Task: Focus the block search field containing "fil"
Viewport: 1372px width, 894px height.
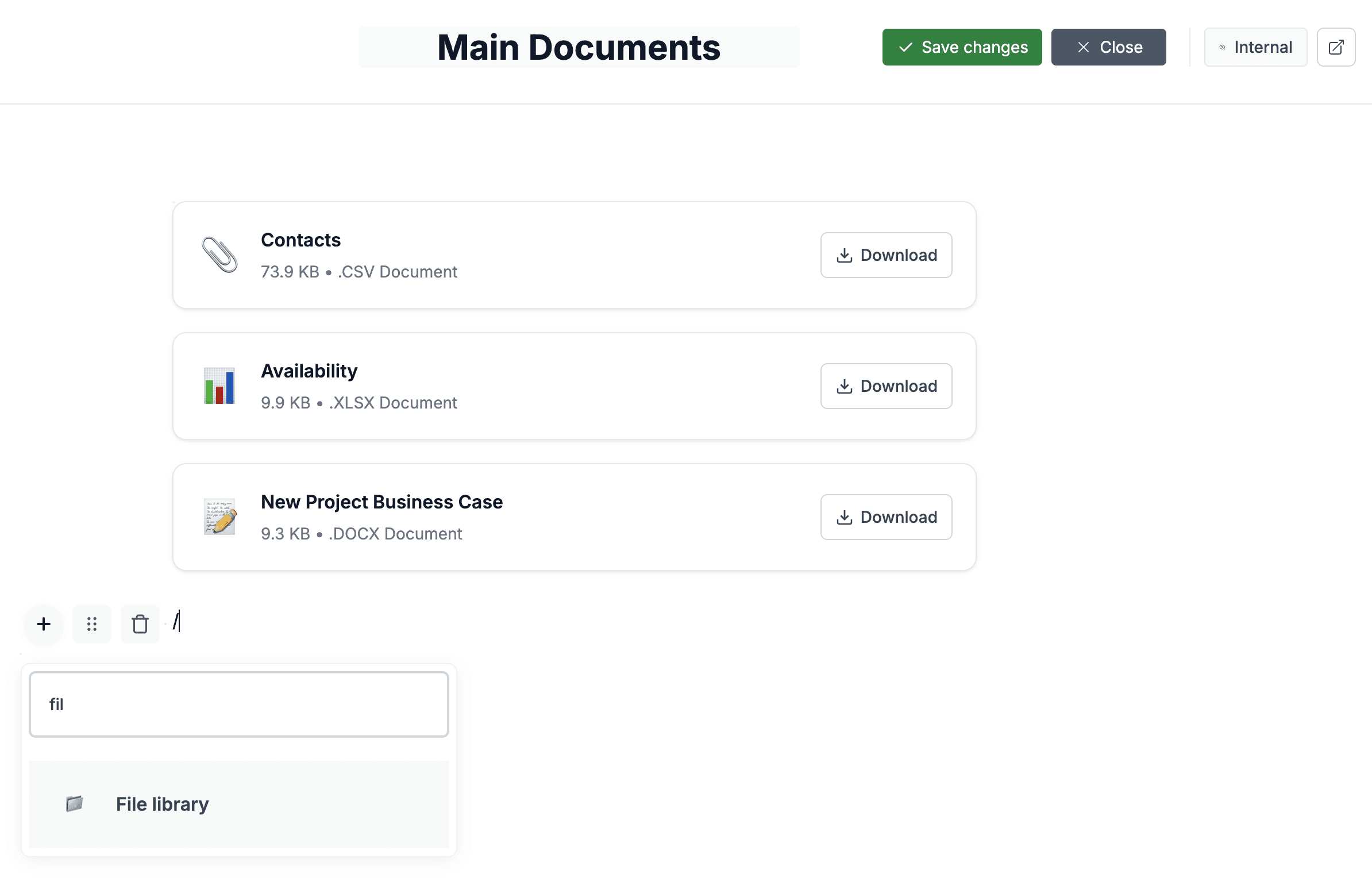Action: coord(238,704)
